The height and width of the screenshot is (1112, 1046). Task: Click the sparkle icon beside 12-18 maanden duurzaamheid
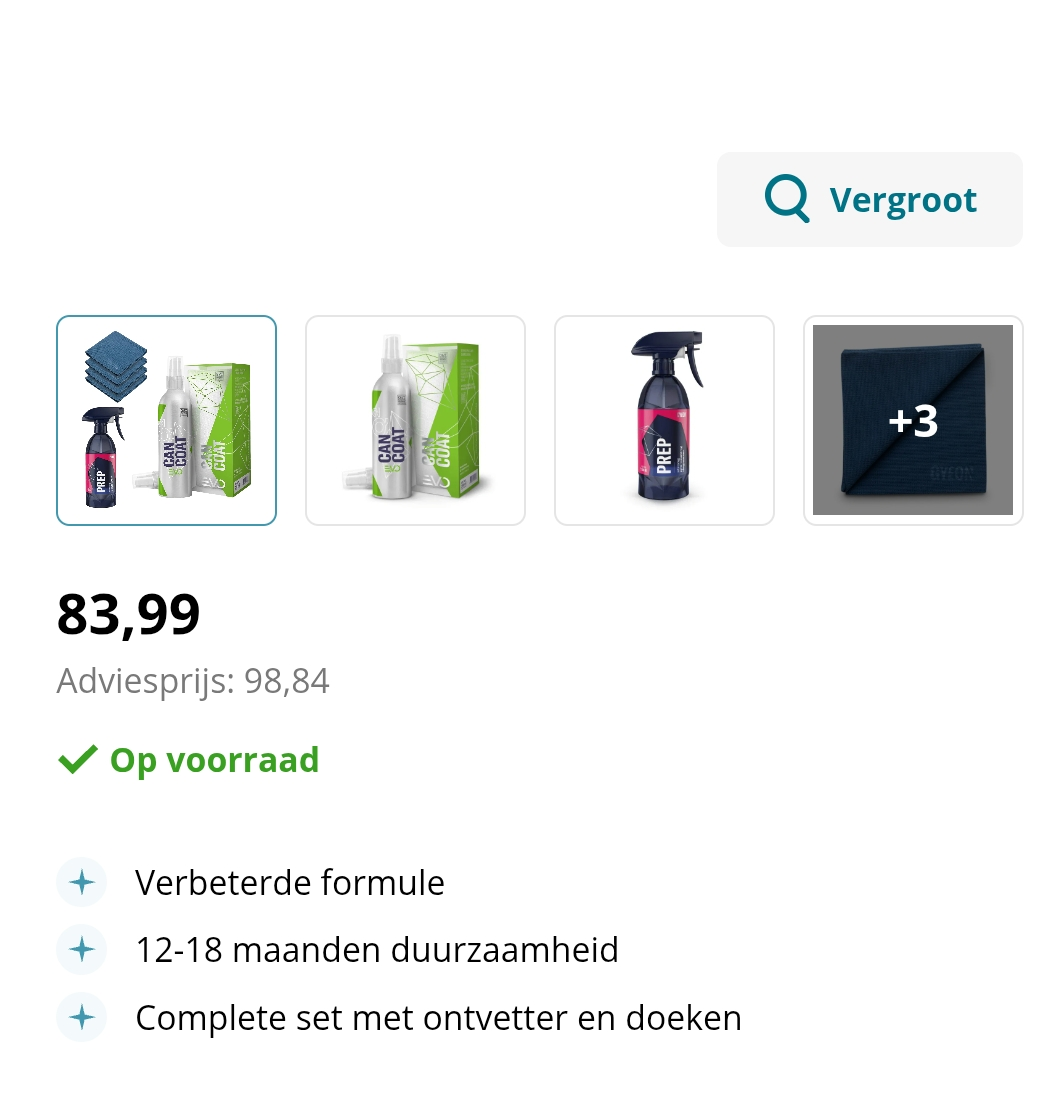click(82, 950)
